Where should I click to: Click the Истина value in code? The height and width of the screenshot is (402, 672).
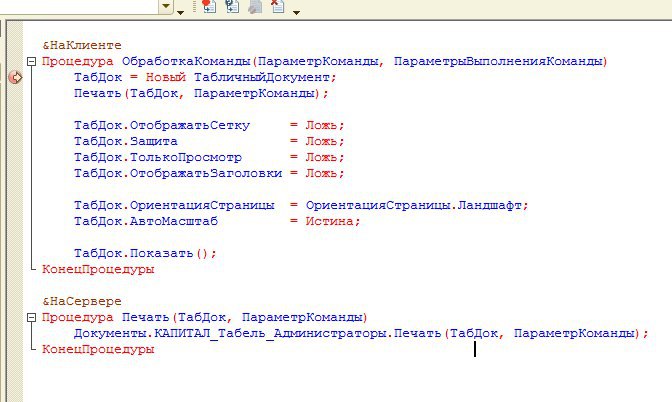click(x=329, y=221)
